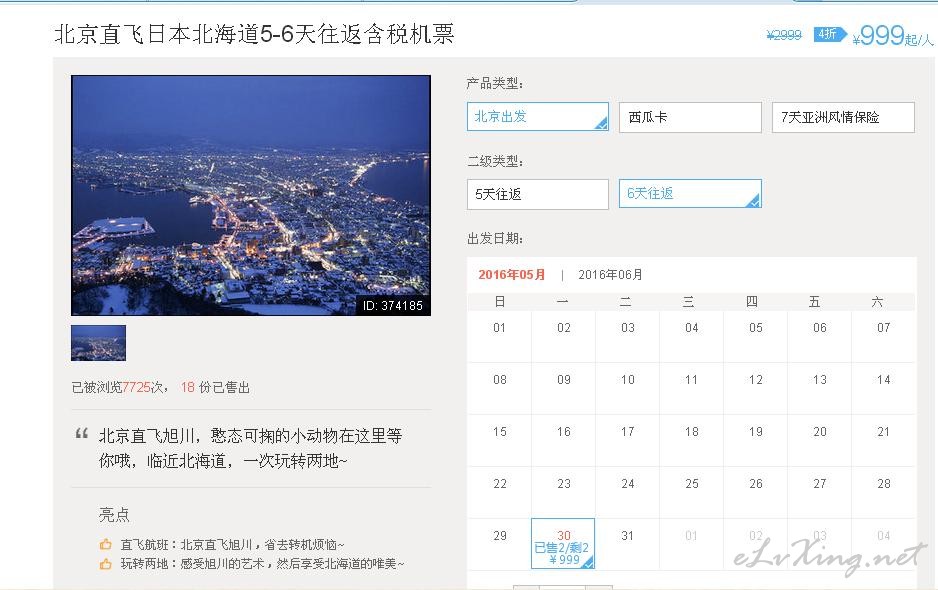Switch calendar to 2016年06月 tab

(610, 275)
